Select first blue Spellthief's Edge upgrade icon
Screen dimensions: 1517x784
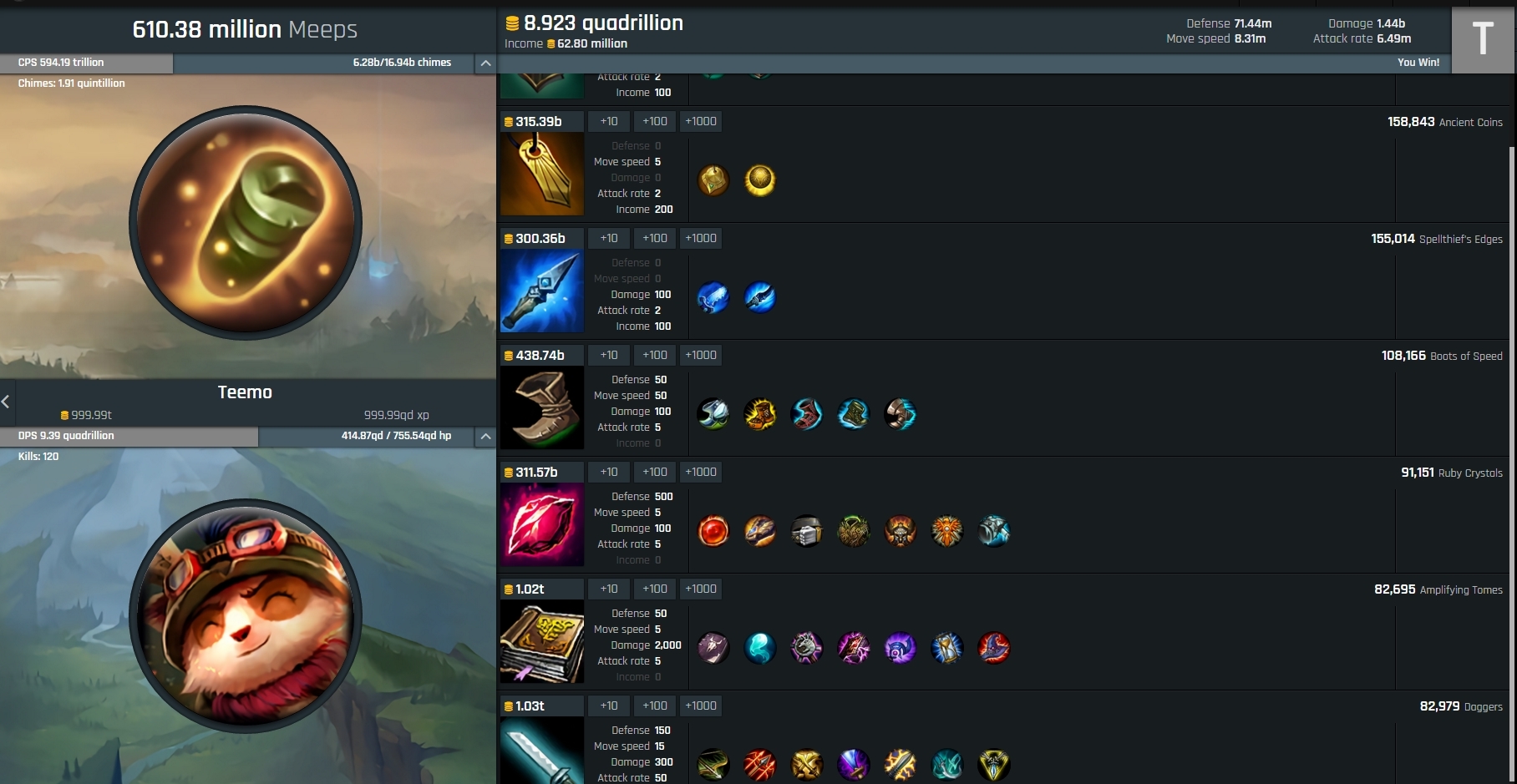point(713,297)
